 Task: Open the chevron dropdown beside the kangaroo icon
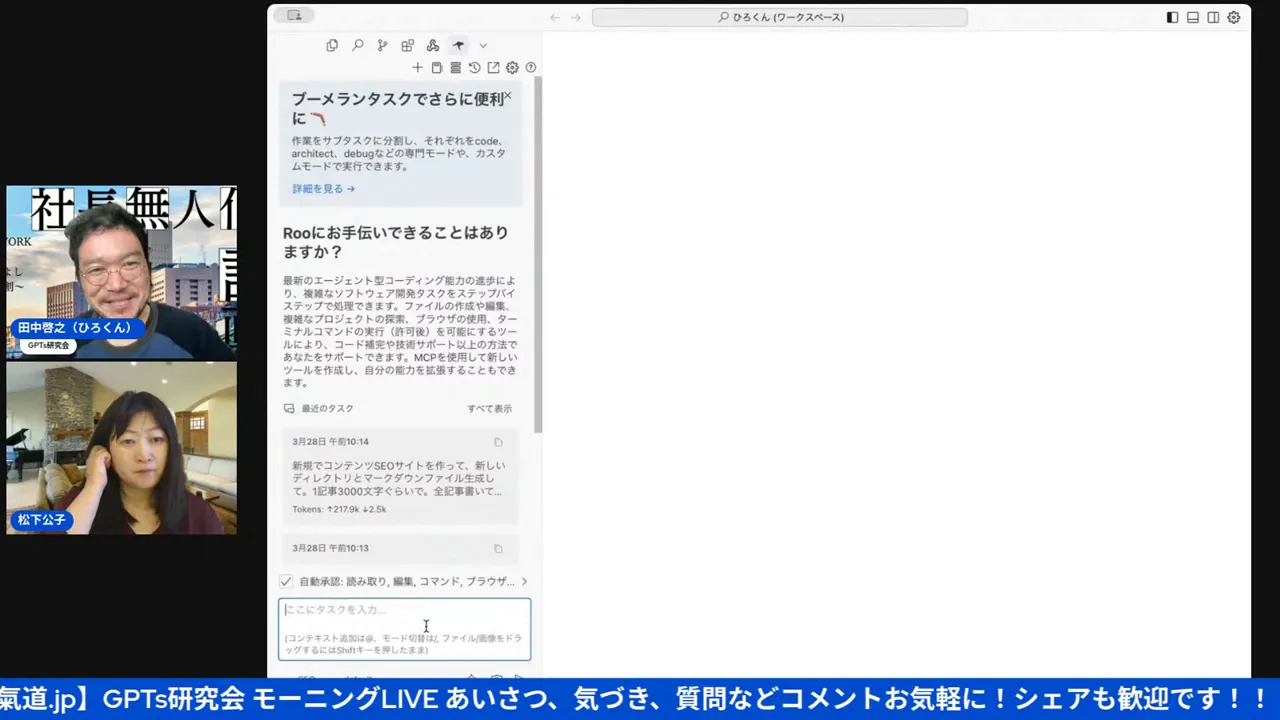click(x=483, y=45)
